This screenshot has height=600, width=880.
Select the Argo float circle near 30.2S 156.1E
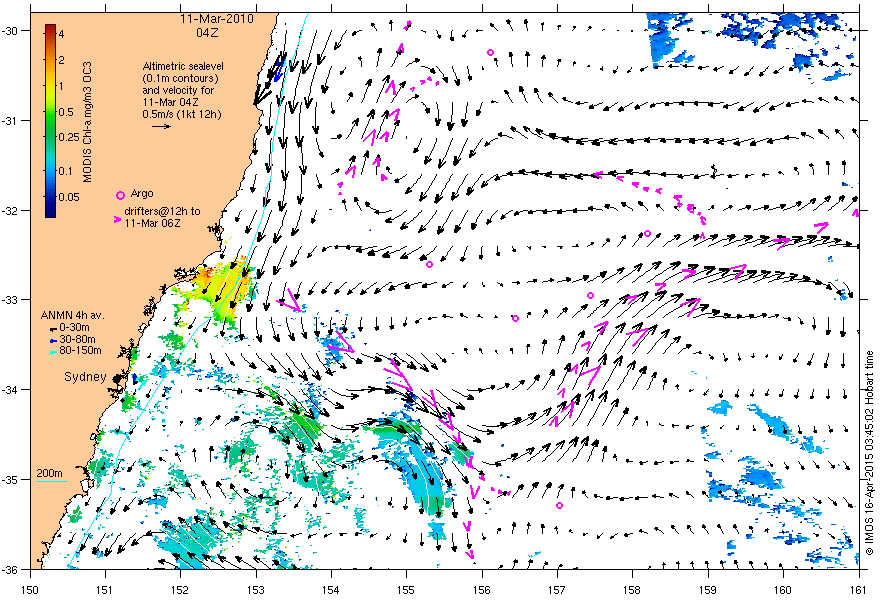tap(490, 52)
